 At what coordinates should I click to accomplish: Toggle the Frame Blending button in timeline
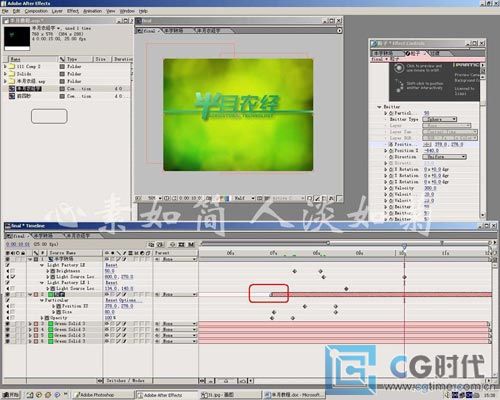(182, 245)
